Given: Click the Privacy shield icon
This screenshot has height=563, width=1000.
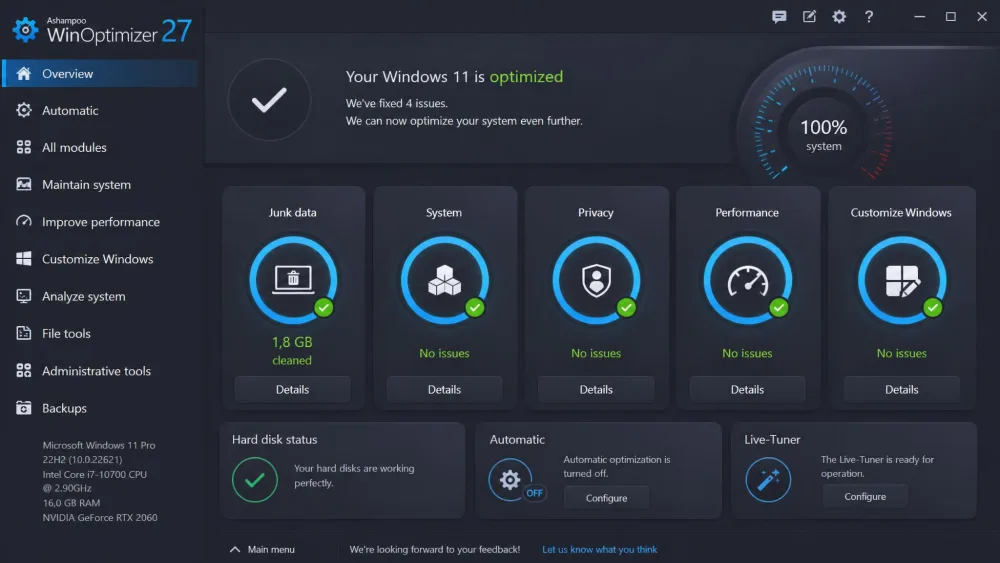Looking at the screenshot, I should [x=596, y=281].
